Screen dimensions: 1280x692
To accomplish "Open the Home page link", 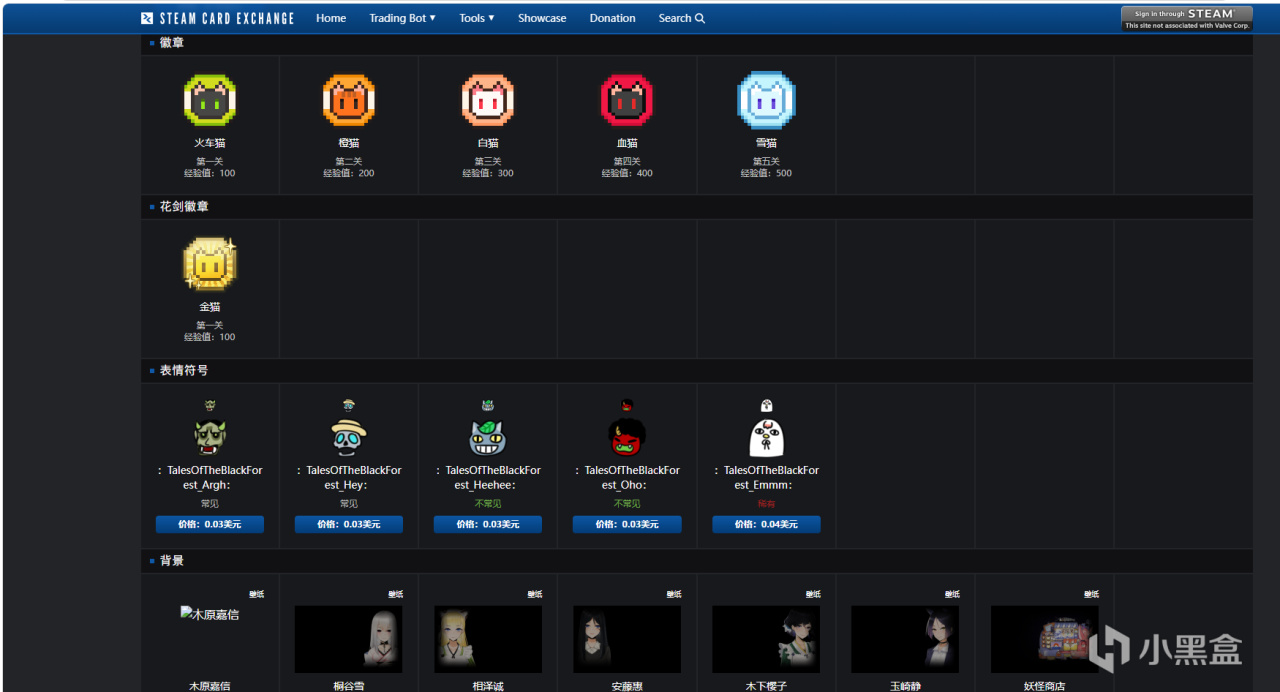I will [x=331, y=18].
